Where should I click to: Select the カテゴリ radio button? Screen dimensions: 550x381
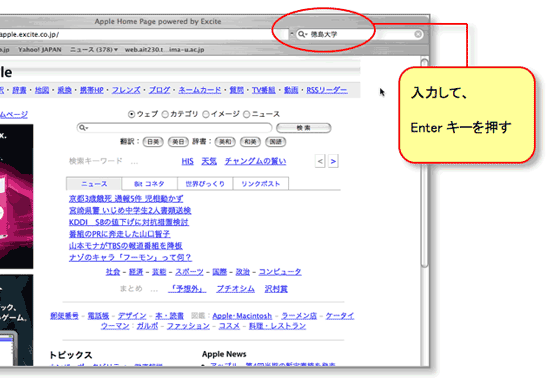point(165,114)
